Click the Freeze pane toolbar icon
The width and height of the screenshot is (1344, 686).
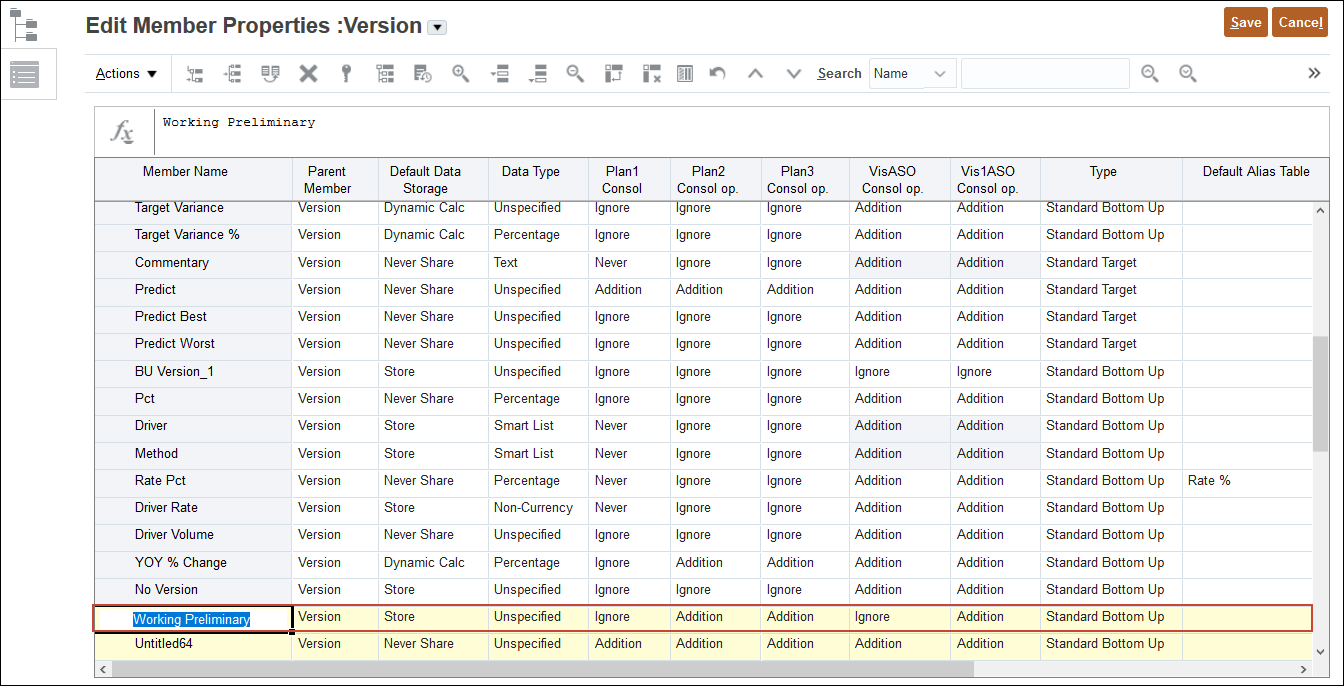point(613,73)
